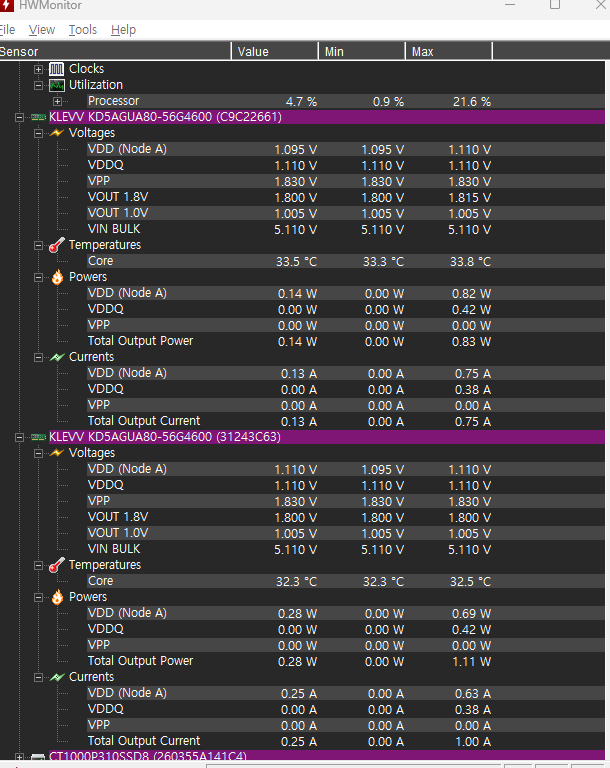Click the thermometer icon under KLEVV C9C22661
Viewport: 610px width, 768px height.
click(57, 245)
